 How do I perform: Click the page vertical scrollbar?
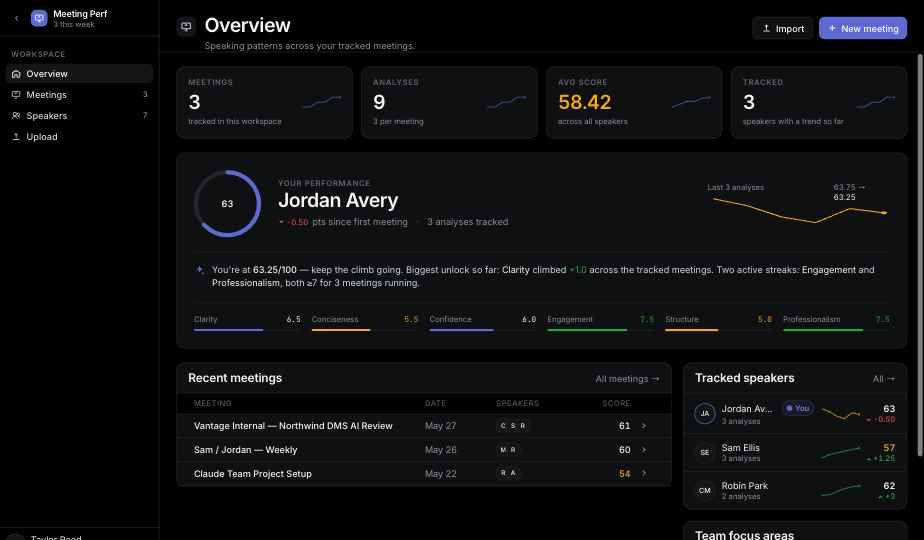coord(920,255)
